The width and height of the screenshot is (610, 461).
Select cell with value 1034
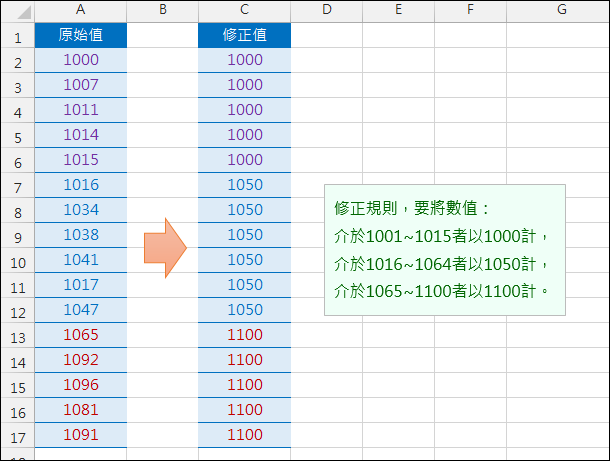81,210
